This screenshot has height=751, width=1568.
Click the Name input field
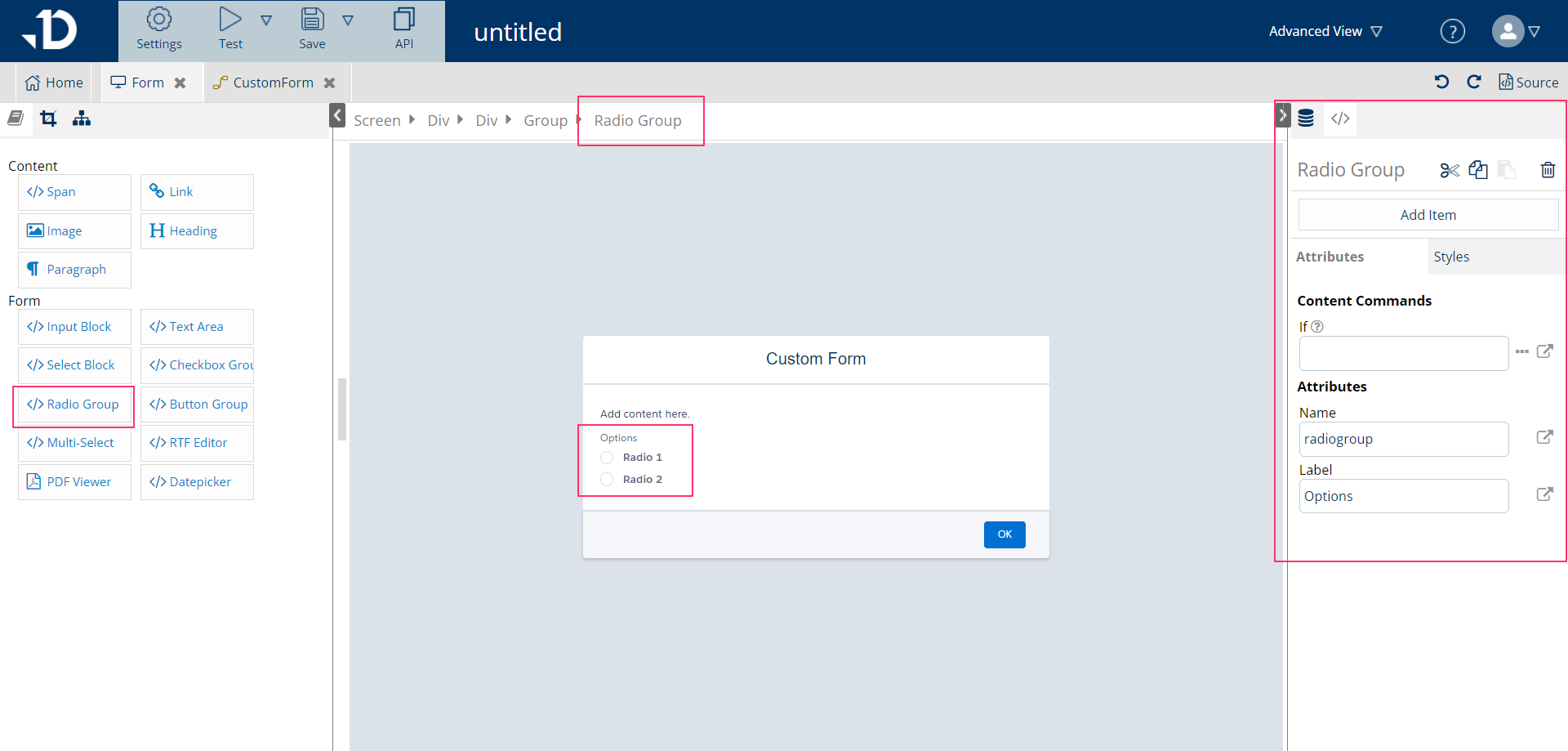point(1403,439)
